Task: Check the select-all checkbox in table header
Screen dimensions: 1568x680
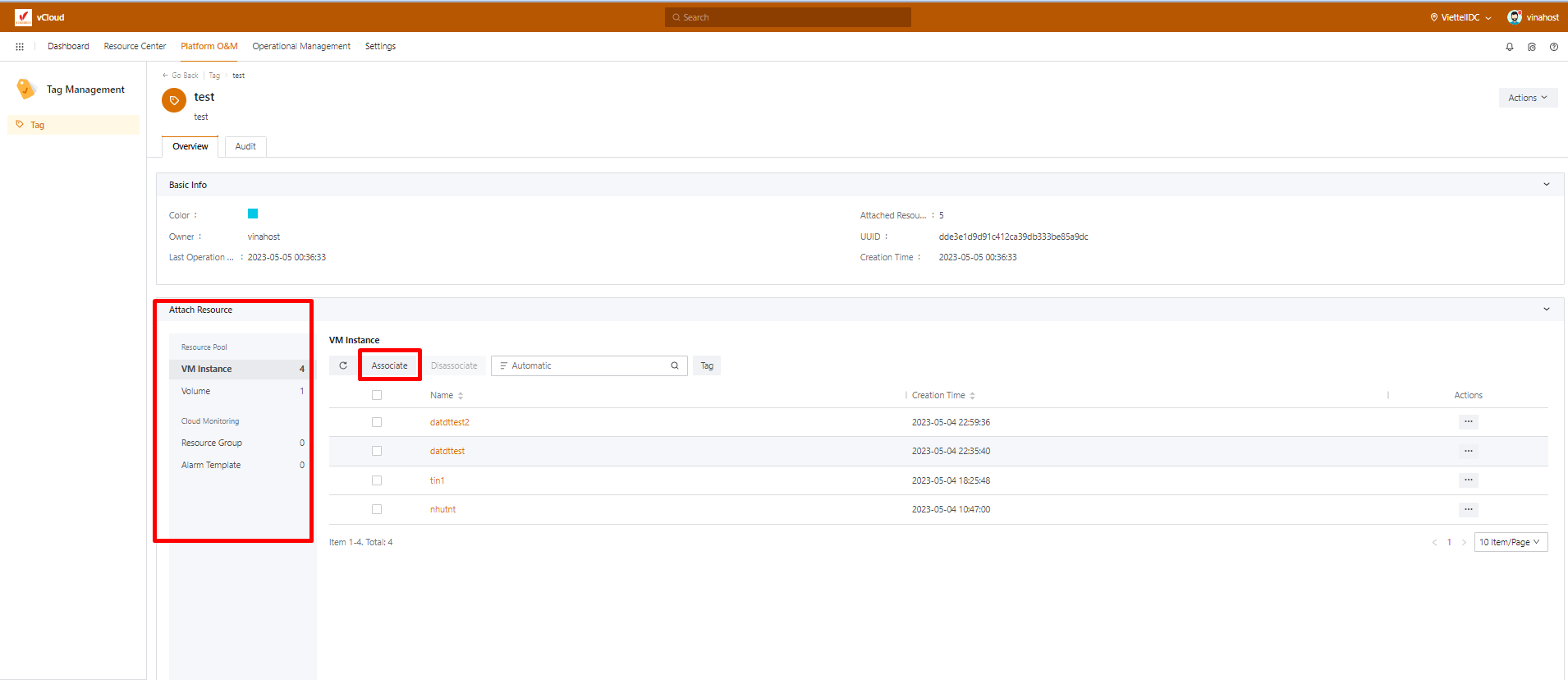Action: [x=377, y=395]
